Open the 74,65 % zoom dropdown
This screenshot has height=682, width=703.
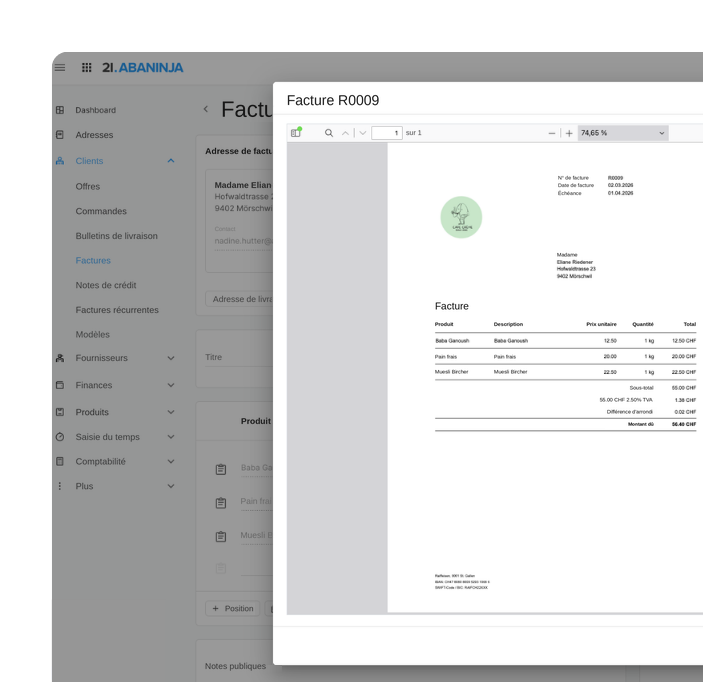(x=623, y=133)
